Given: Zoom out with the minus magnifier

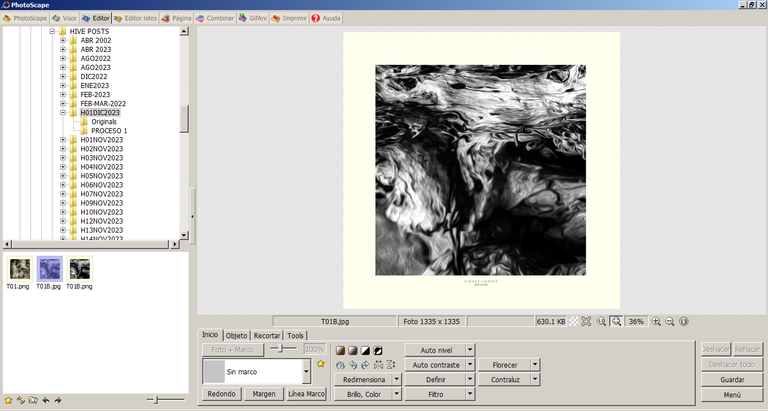Looking at the screenshot, I should 670,321.
